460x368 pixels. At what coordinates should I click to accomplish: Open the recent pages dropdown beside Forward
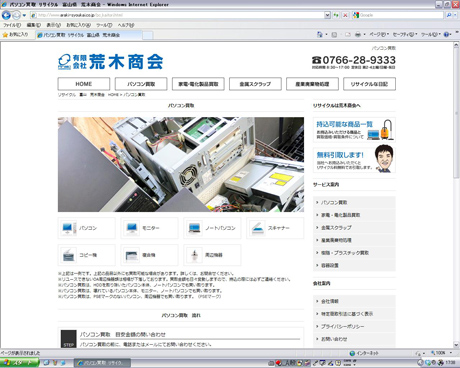pyautogui.click(x=24, y=15)
